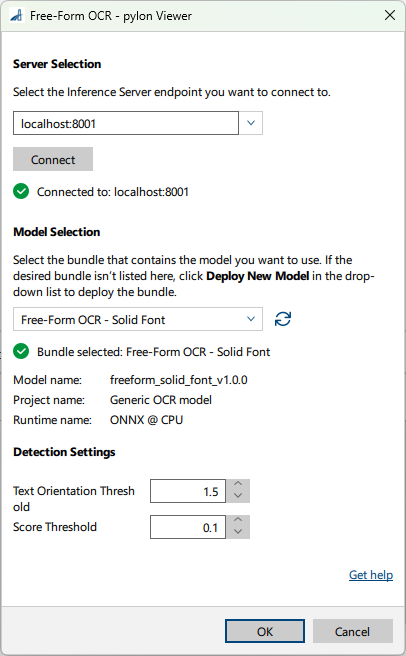The height and width of the screenshot is (656, 406).
Task: Click the Cancel button
Action: pyautogui.click(x=352, y=631)
